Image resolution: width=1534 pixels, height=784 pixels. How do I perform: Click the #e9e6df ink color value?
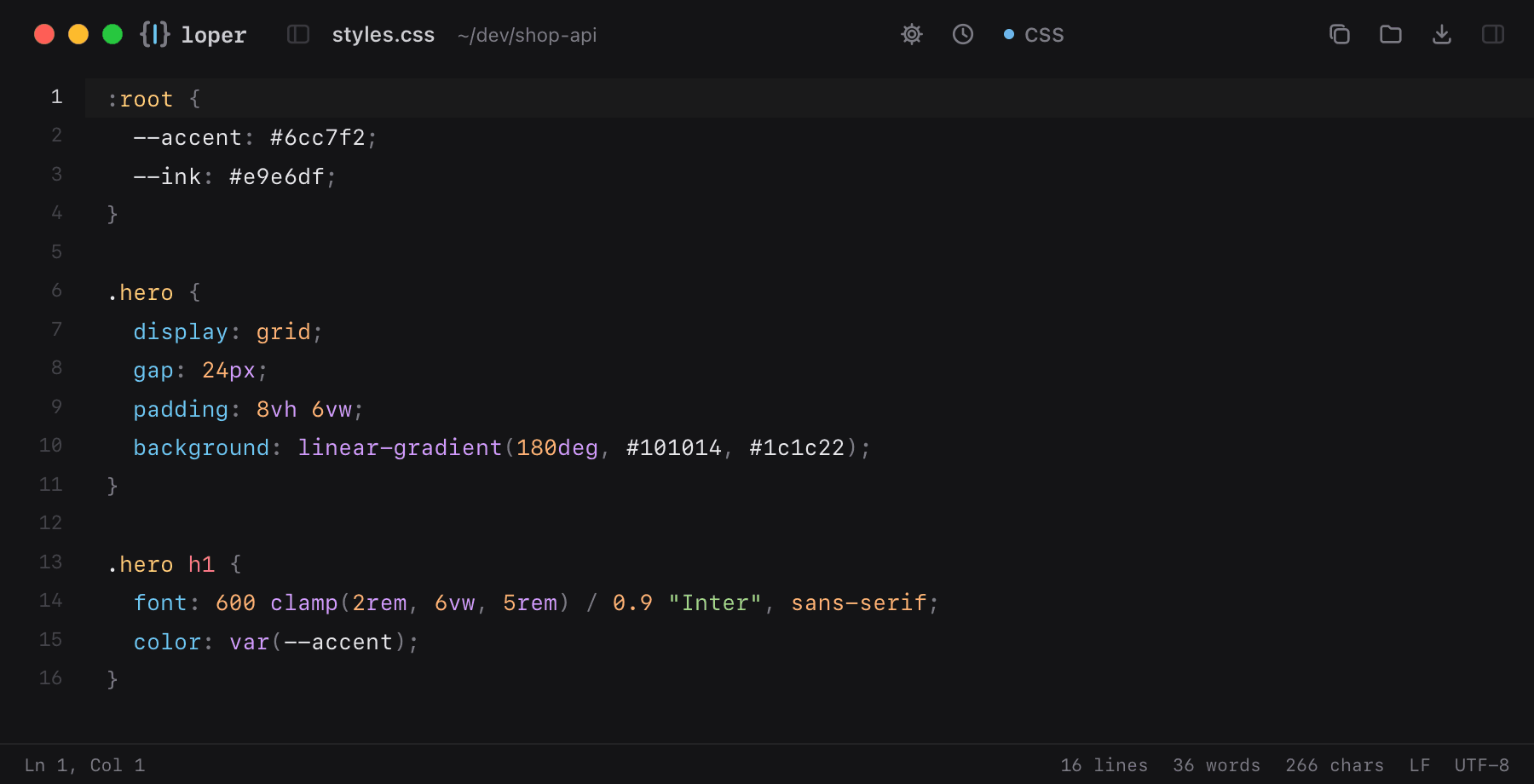click(277, 176)
